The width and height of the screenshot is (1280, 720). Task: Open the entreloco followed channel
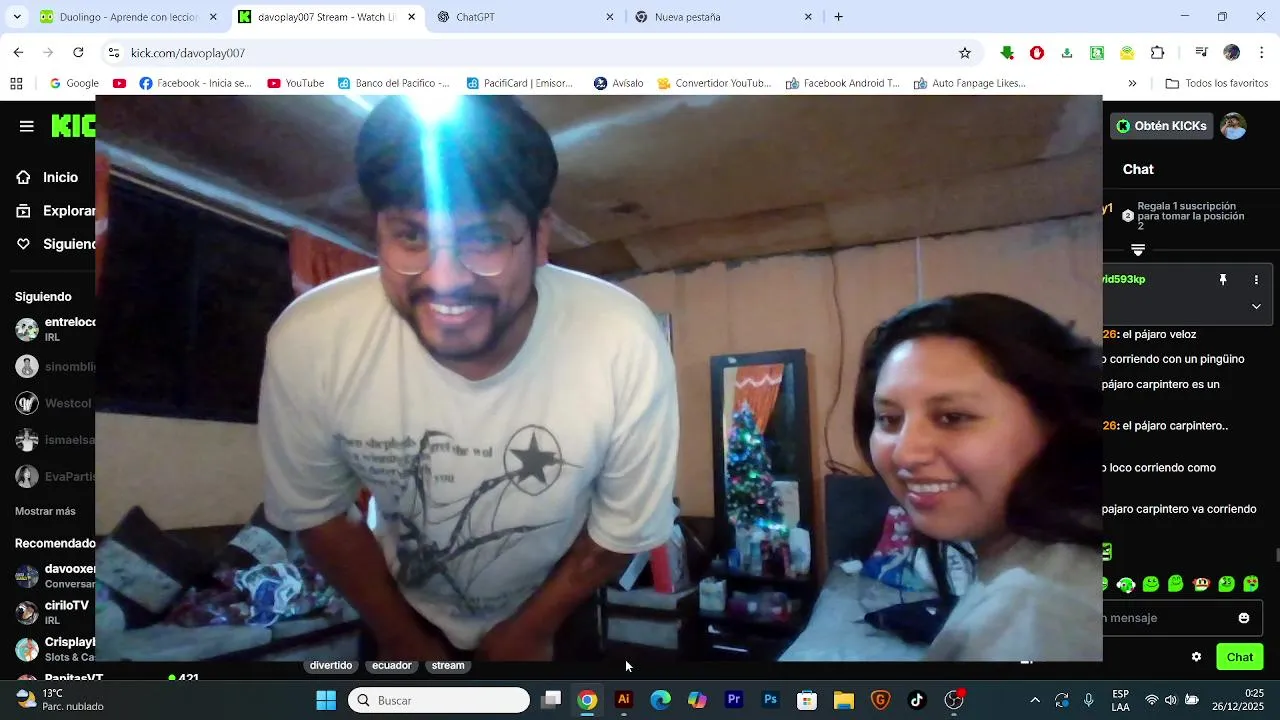click(55, 329)
